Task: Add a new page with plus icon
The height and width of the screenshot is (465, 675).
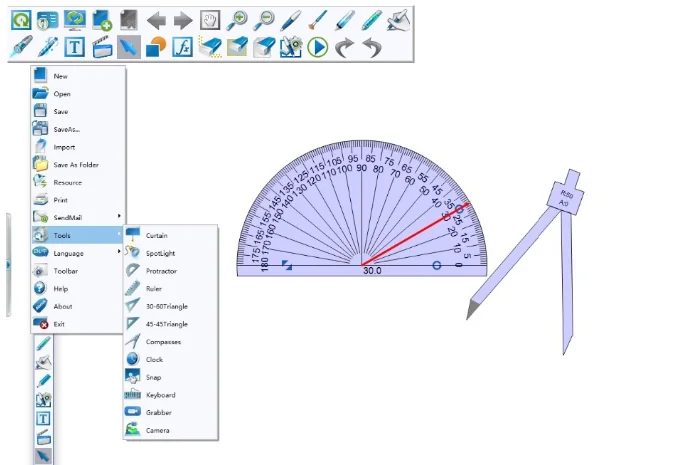Action: pyautogui.click(x=102, y=20)
